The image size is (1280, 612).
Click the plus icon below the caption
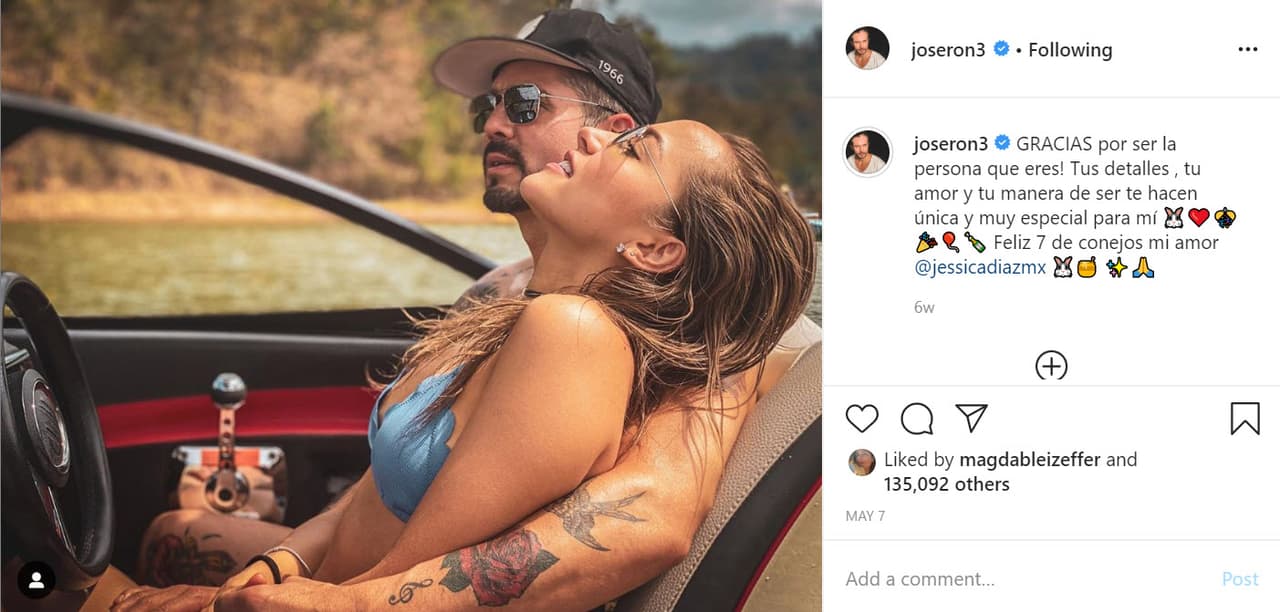(1051, 366)
